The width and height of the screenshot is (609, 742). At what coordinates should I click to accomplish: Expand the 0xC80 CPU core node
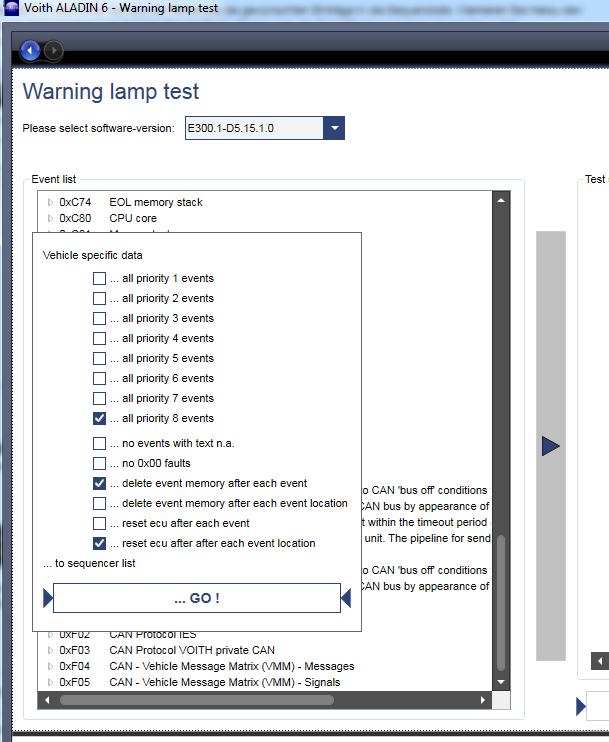50,218
